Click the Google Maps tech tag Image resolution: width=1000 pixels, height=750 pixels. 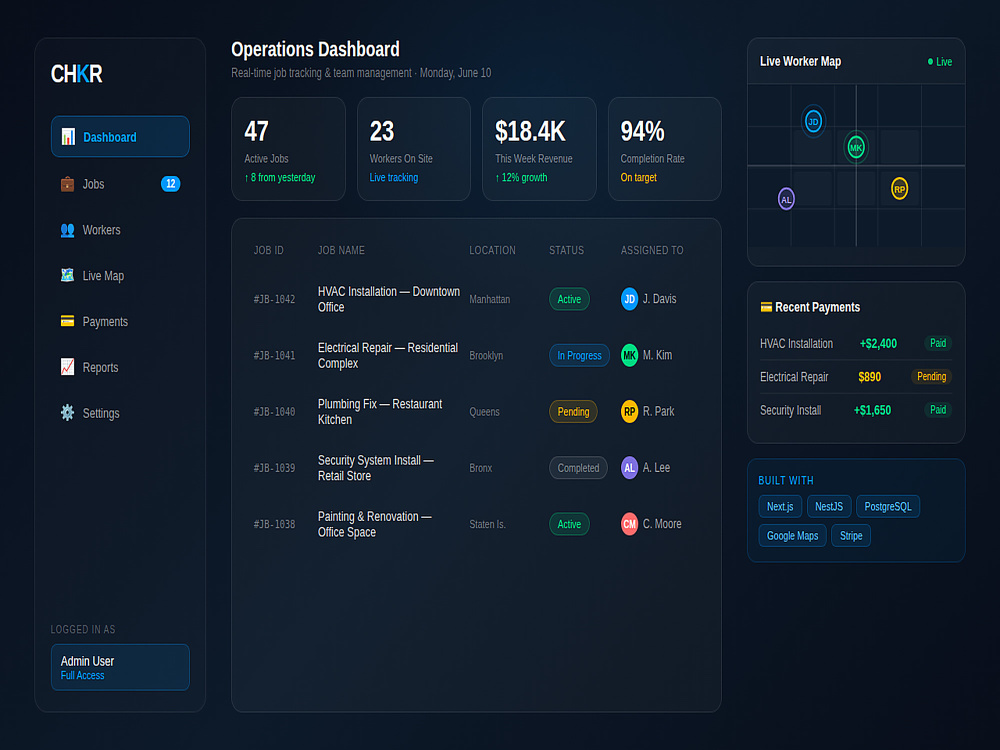(792, 536)
